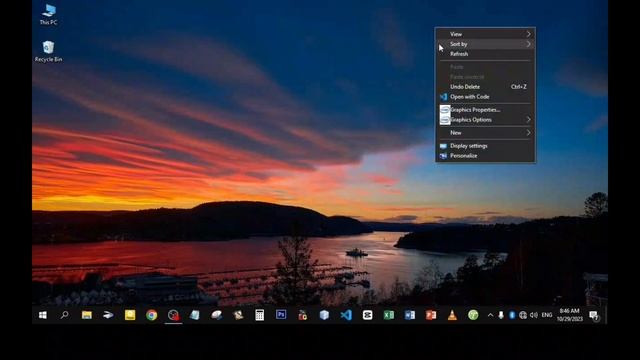Choose View in the context menu
The image size is (640, 360).
[x=485, y=34]
